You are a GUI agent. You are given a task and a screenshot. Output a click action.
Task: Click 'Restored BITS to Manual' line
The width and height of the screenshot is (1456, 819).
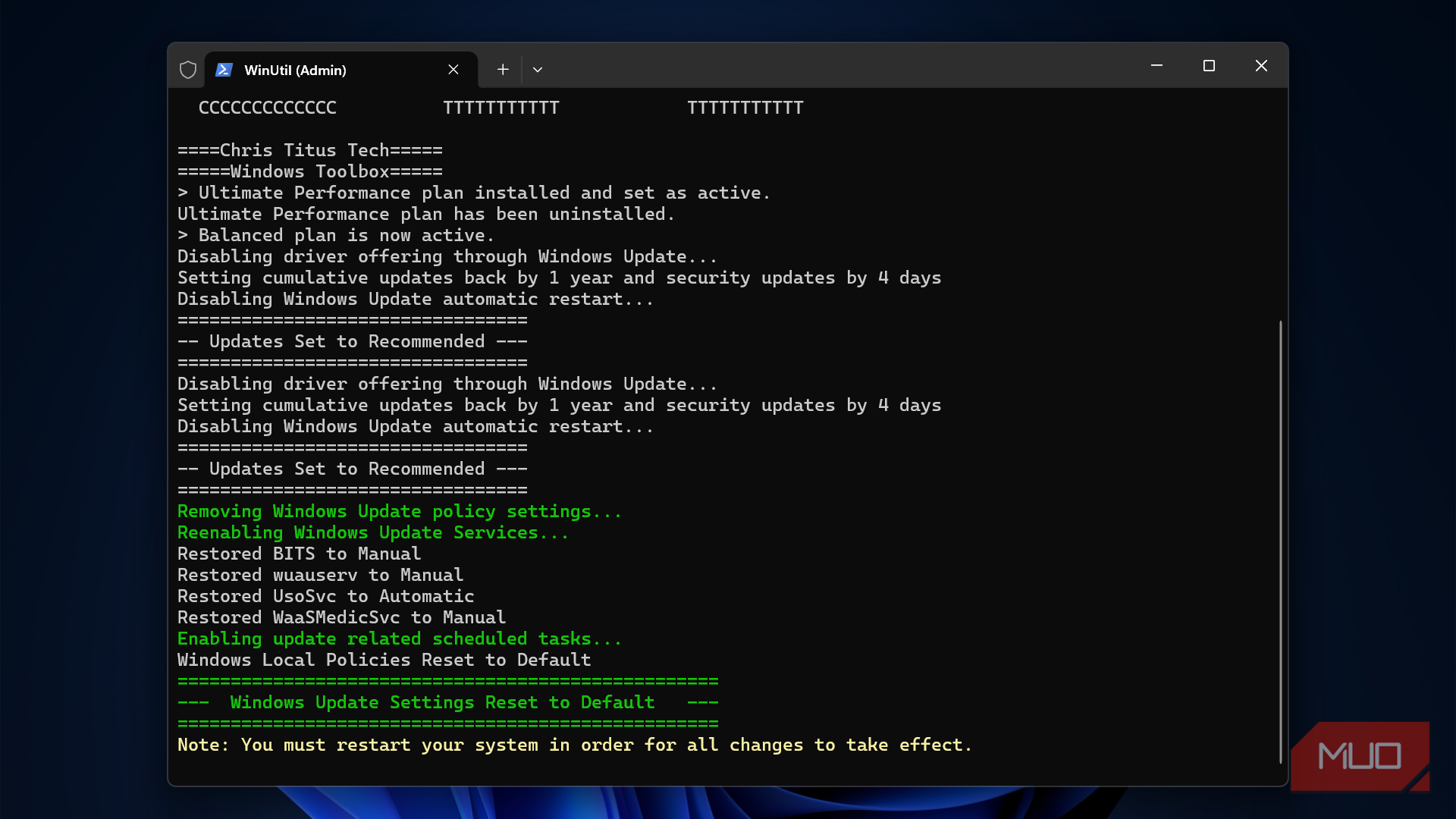tap(299, 554)
